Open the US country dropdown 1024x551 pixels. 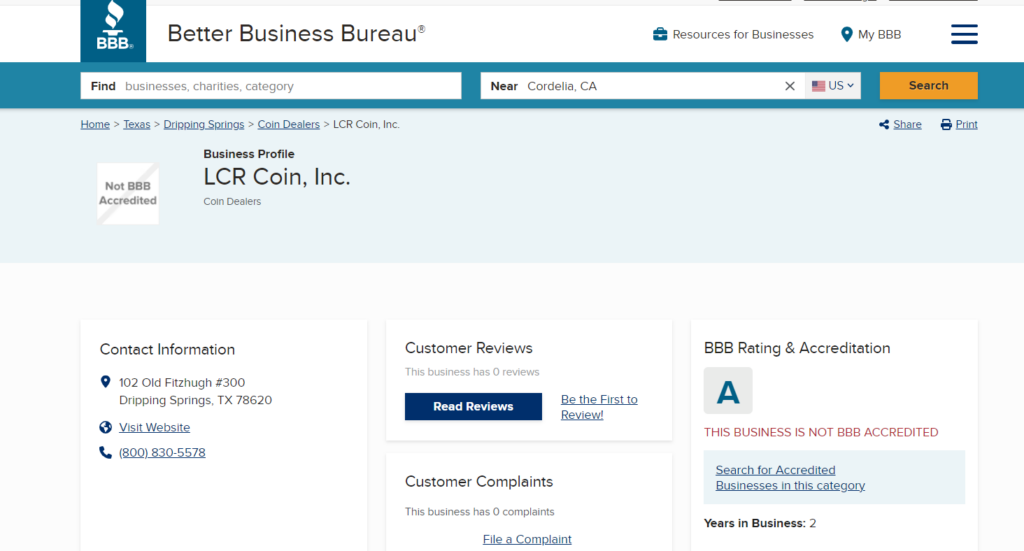click(x=833, y=86)
